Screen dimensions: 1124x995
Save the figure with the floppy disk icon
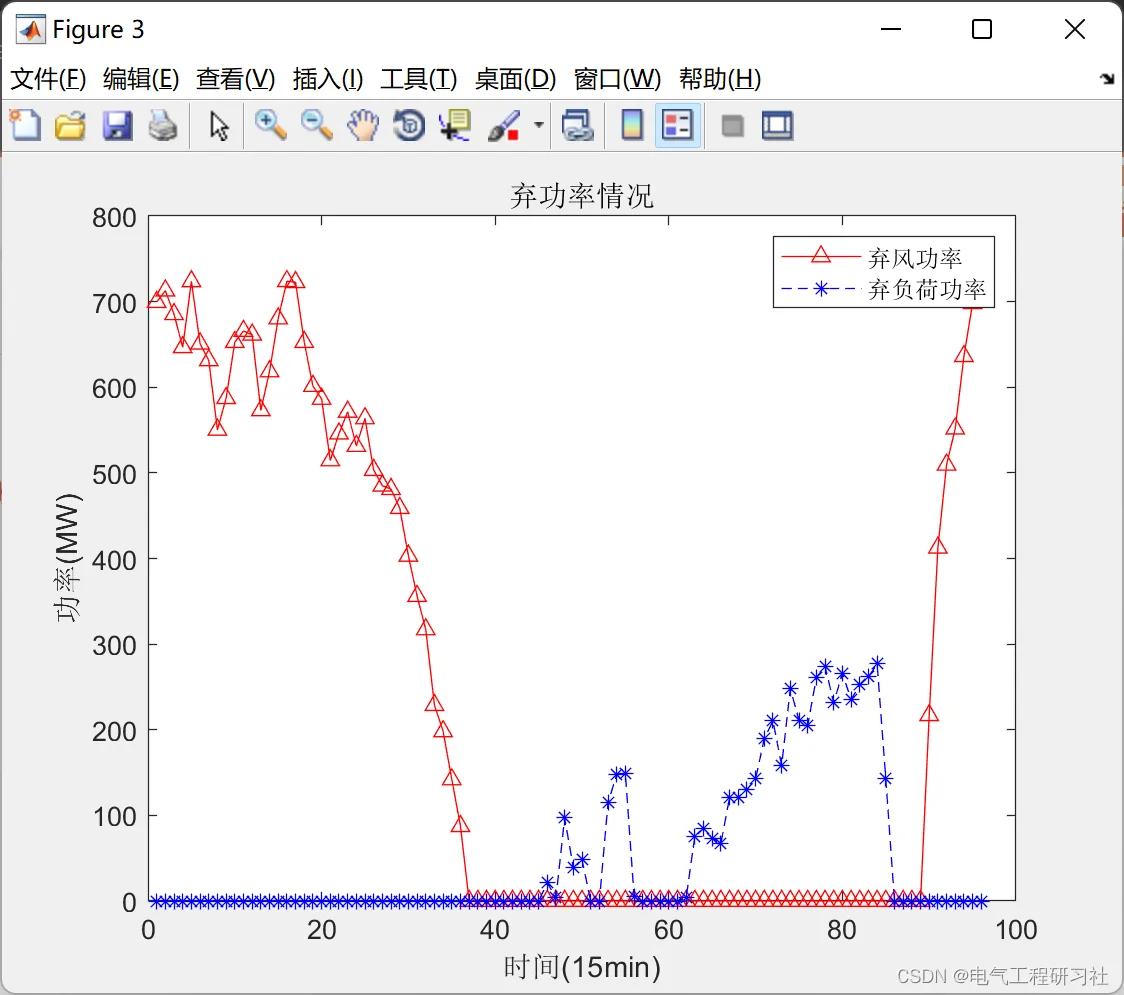[117, 125]
